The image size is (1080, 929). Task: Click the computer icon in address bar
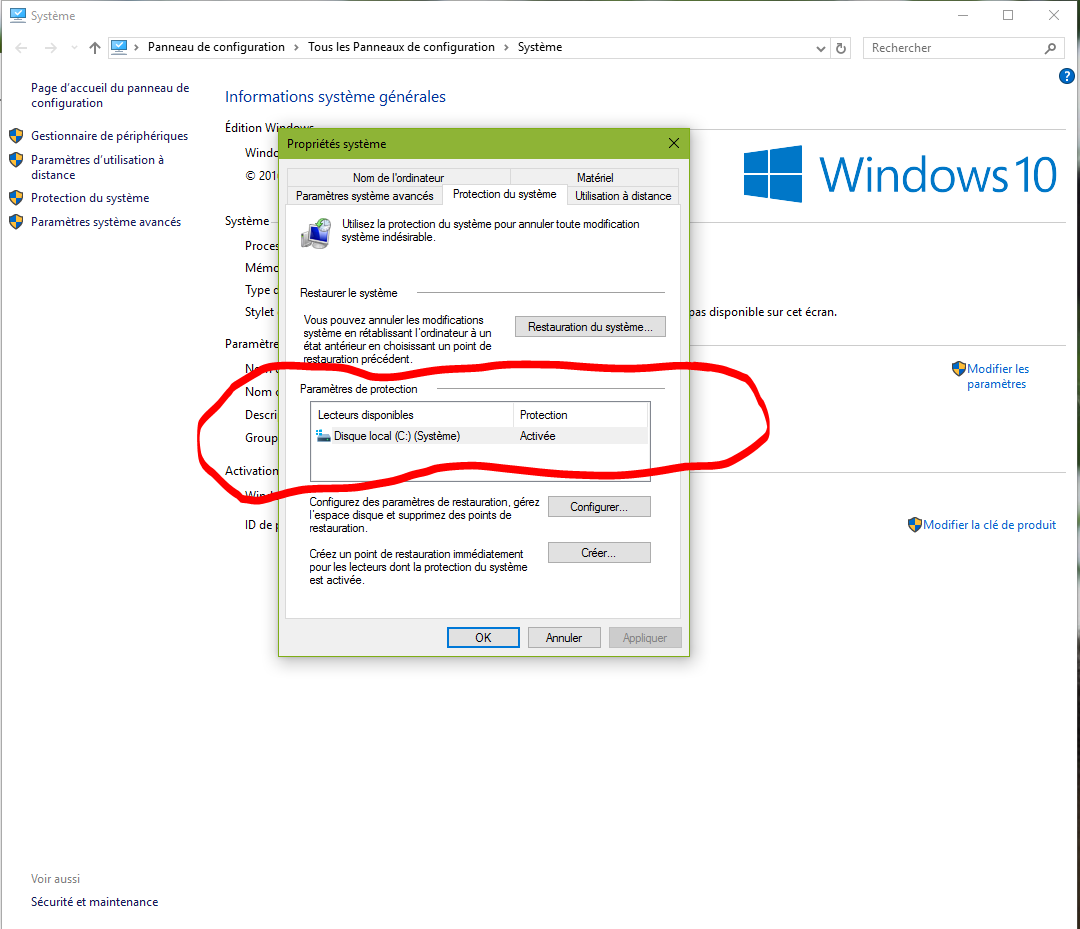(x=119, y=47)
